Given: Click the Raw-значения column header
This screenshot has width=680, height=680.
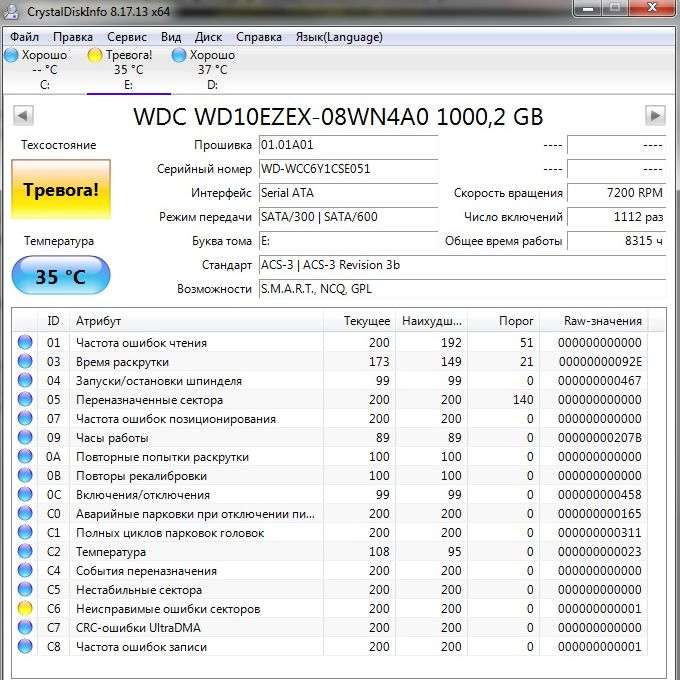Looking at the screenshot, I should pyautogui.click(x=602, y=321).
